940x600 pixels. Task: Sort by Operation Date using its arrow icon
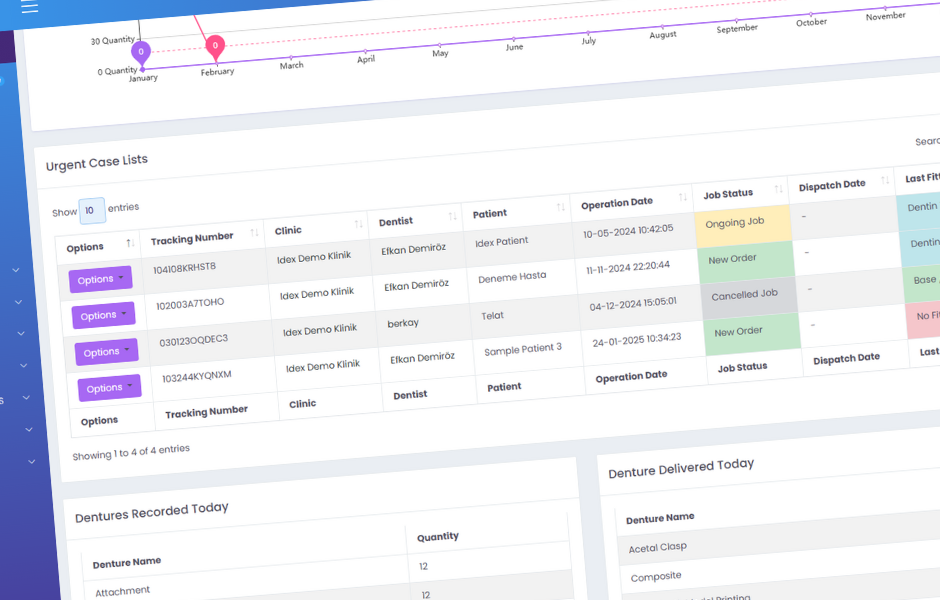click(682, 197)
